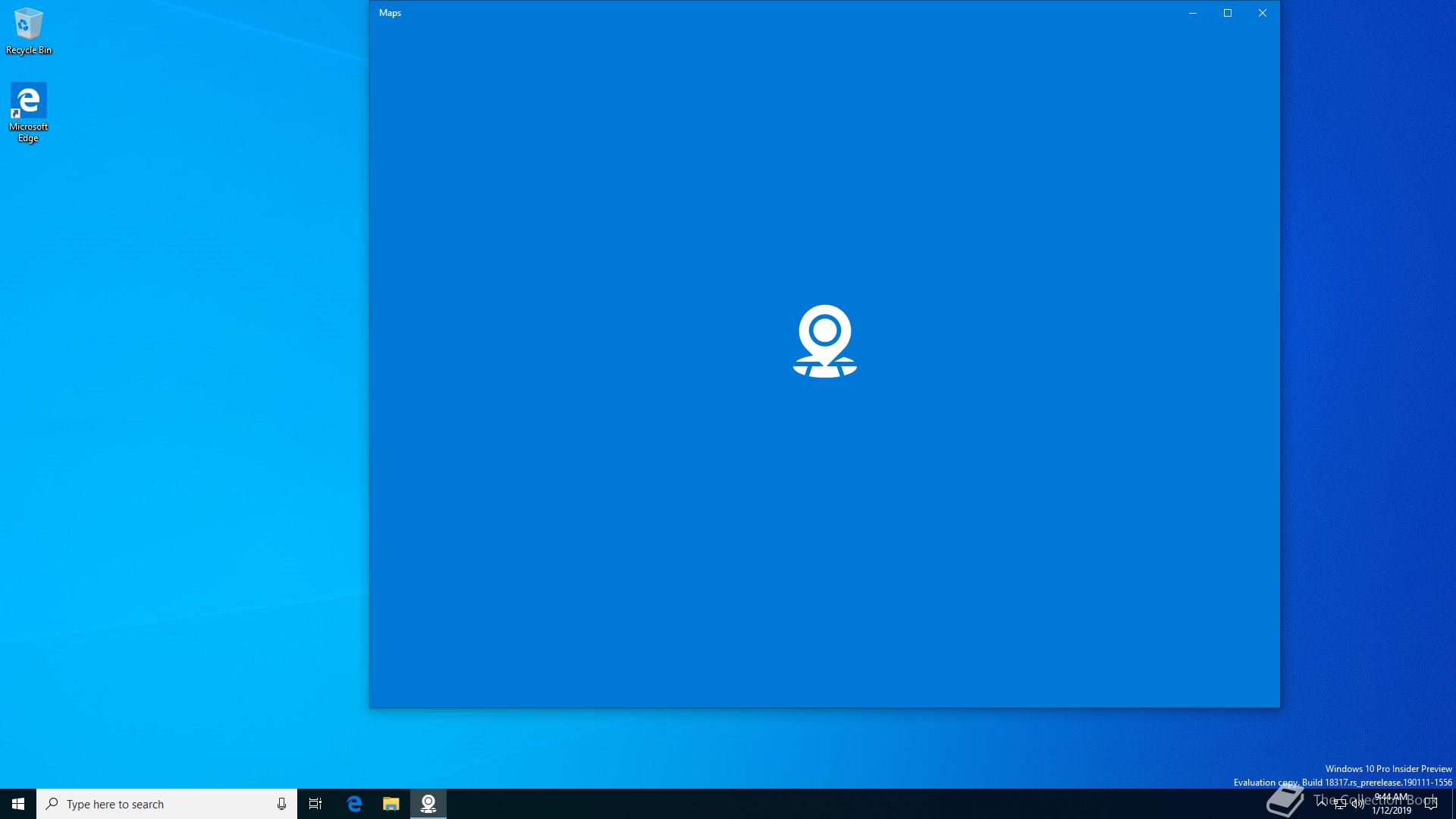
Task: Select the Microsoft Edge desktop shortcut
Action: pyautogui.click(x=28, y=113)
